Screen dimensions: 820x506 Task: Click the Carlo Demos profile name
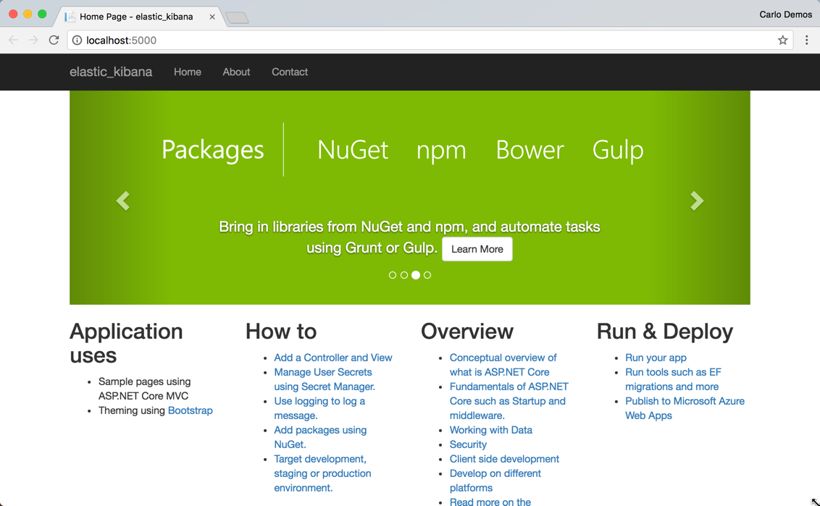click(785, 15)
